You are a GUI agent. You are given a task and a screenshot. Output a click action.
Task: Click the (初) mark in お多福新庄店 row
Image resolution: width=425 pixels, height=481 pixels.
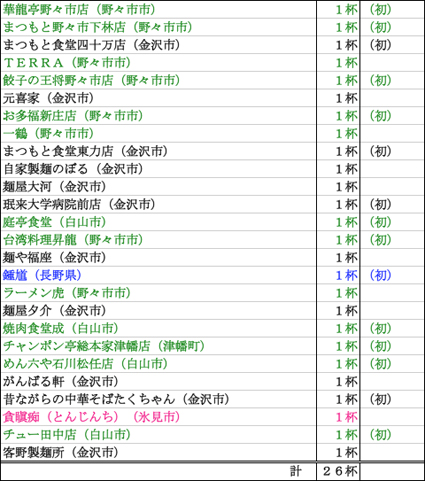click(380, 116)
